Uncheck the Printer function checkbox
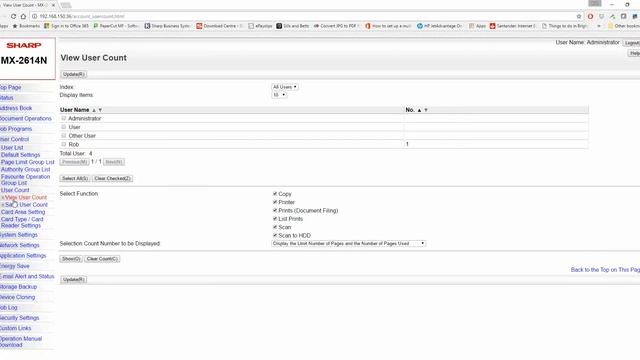This screenshot has height=360, width=640. coord(275,202)
